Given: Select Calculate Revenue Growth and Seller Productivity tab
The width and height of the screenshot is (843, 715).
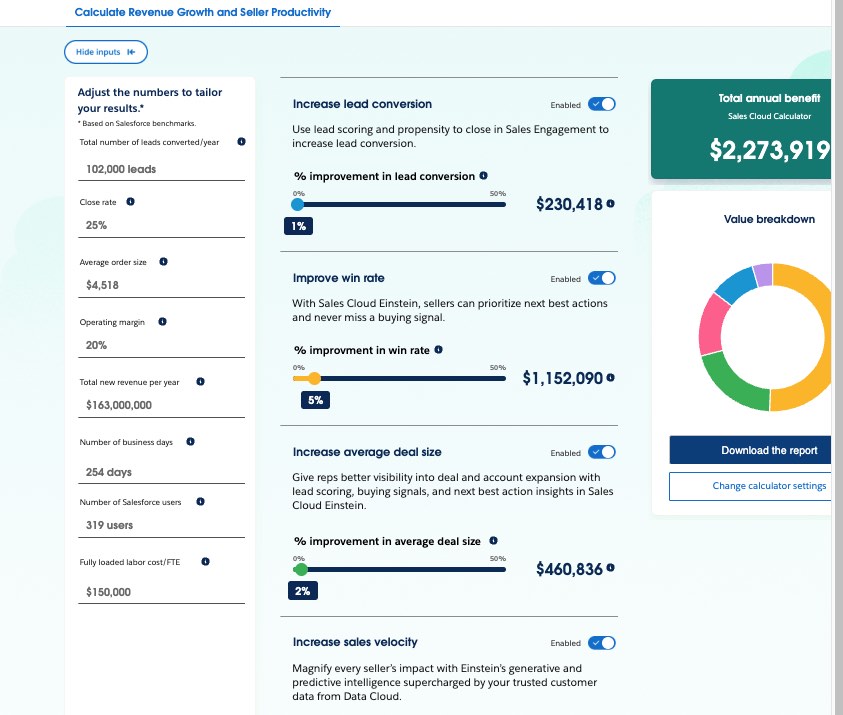Looking at the screenshot, I should point(203,12).
